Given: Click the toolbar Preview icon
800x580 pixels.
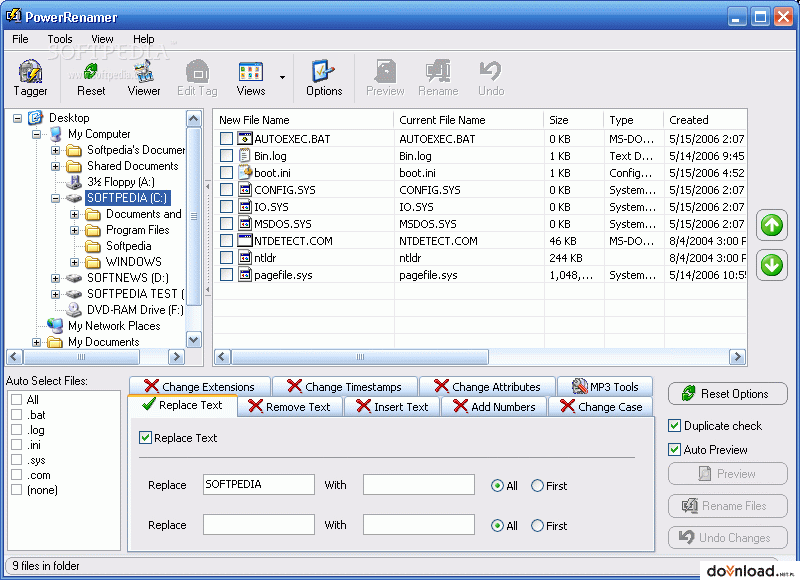Looking at the screenshot, I should [x=385, y=78].
